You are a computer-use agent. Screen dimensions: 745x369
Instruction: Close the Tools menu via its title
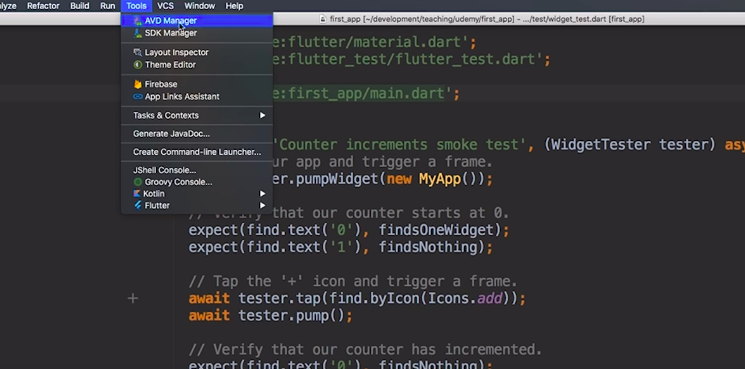[x=136, y=6]
